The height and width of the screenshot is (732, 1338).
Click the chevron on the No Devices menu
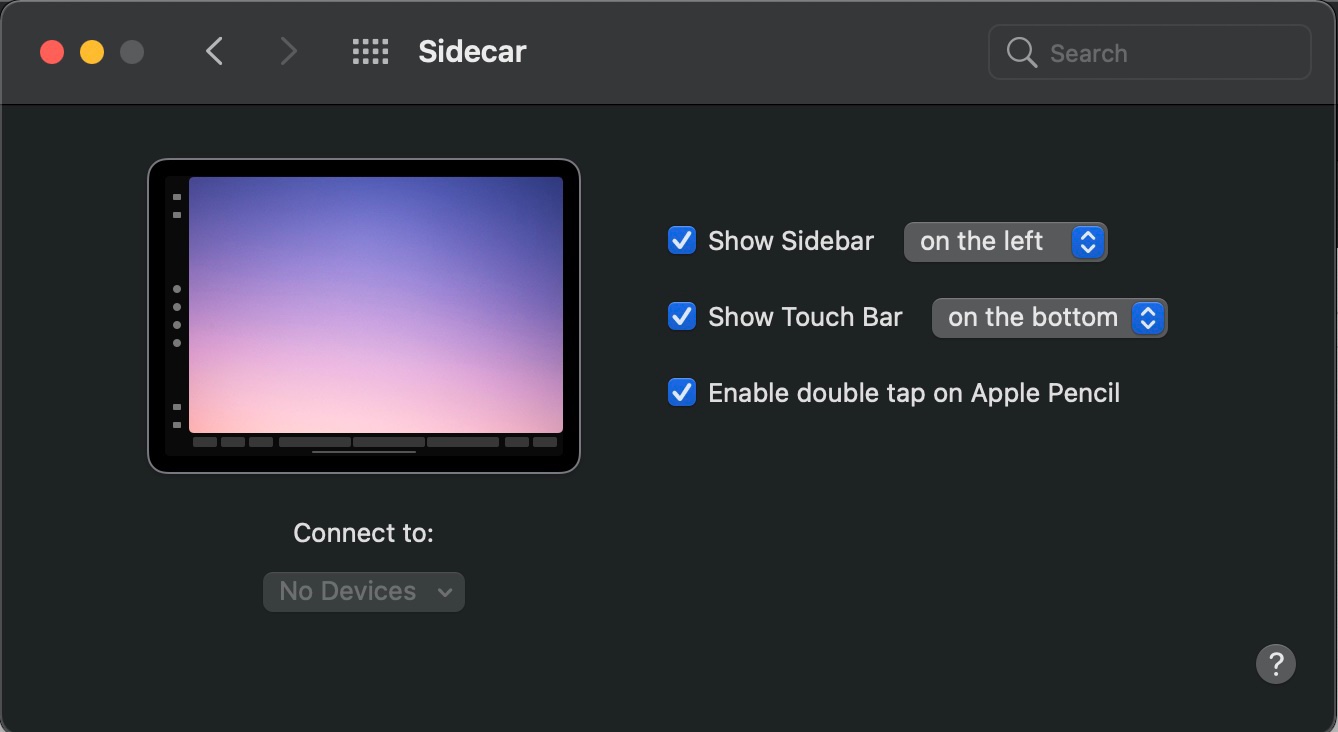(x=445, y=591)
